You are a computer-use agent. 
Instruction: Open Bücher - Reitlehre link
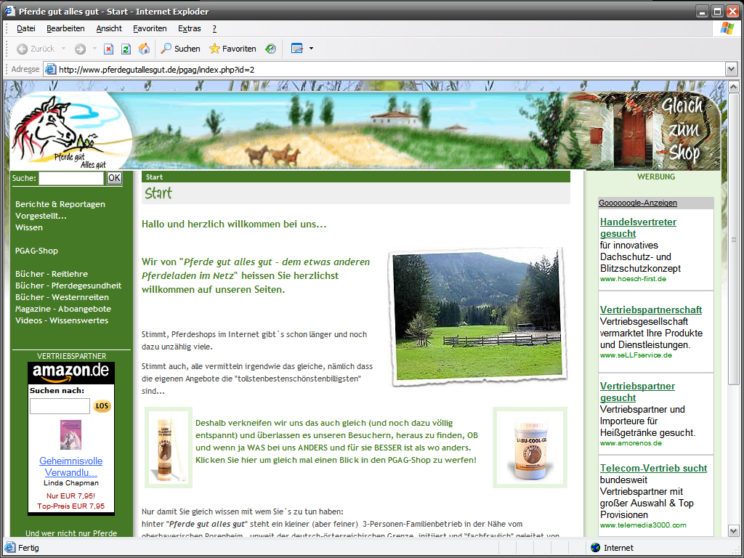point(51,274)
